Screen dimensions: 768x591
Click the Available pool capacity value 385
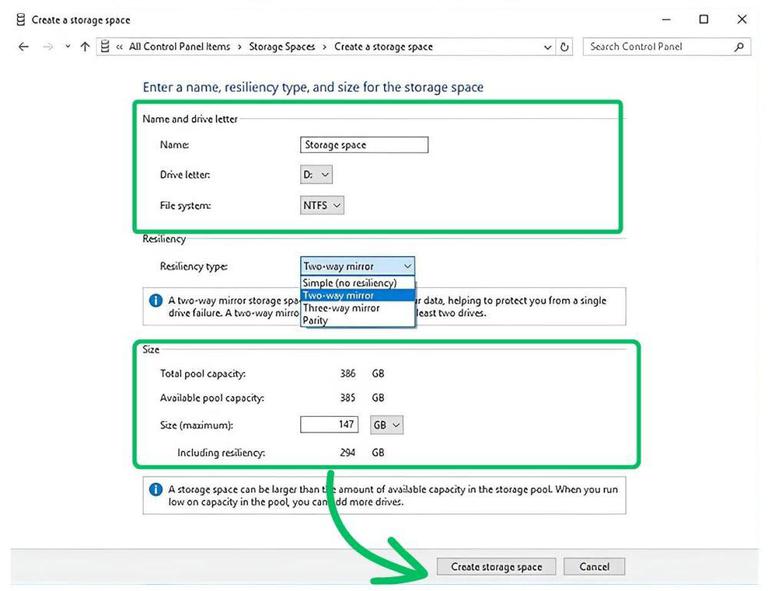(x=348, y=398)
